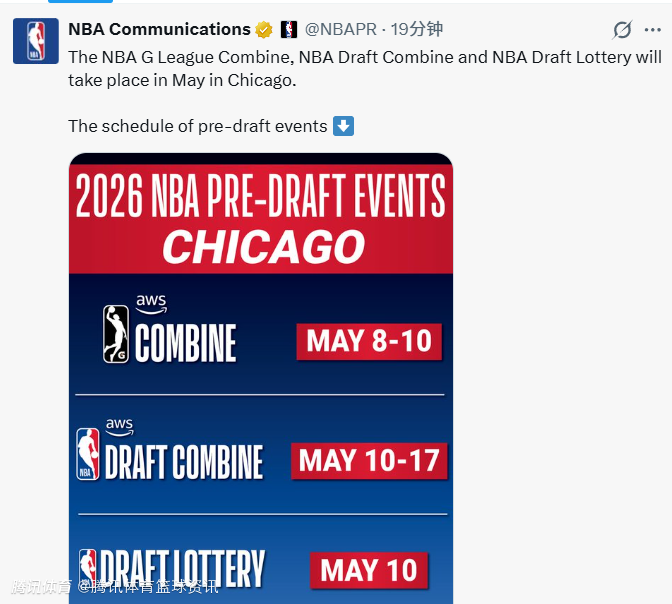This screenshot has height=604, width=672.
Task: Click the NBA Communications profile avatar
Action: 35,41
